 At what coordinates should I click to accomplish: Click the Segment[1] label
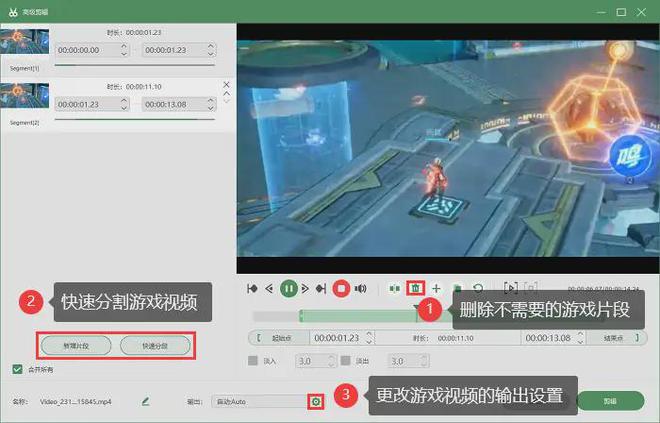[24, 68]
